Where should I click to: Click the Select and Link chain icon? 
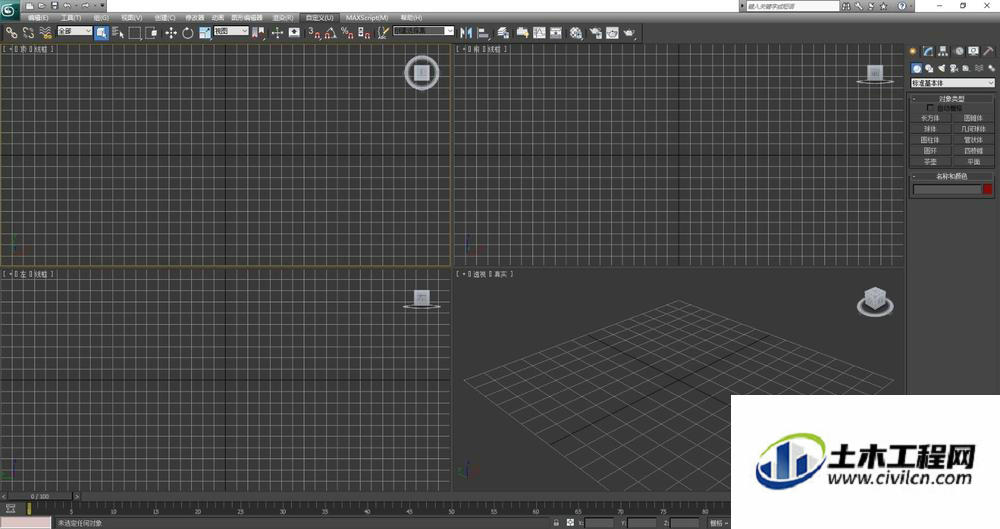click(11, 33)
